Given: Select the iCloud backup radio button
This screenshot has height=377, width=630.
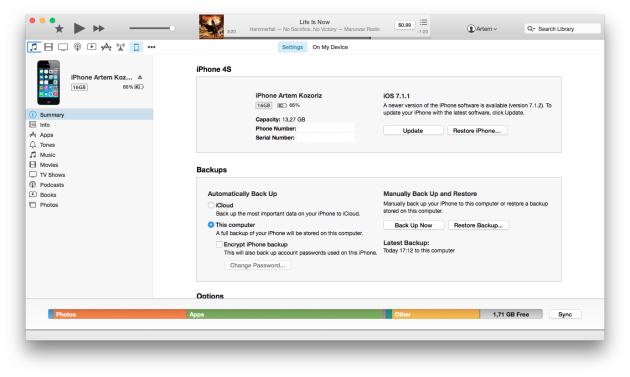Looking at the screenshot, I should (x=211, y=205).
